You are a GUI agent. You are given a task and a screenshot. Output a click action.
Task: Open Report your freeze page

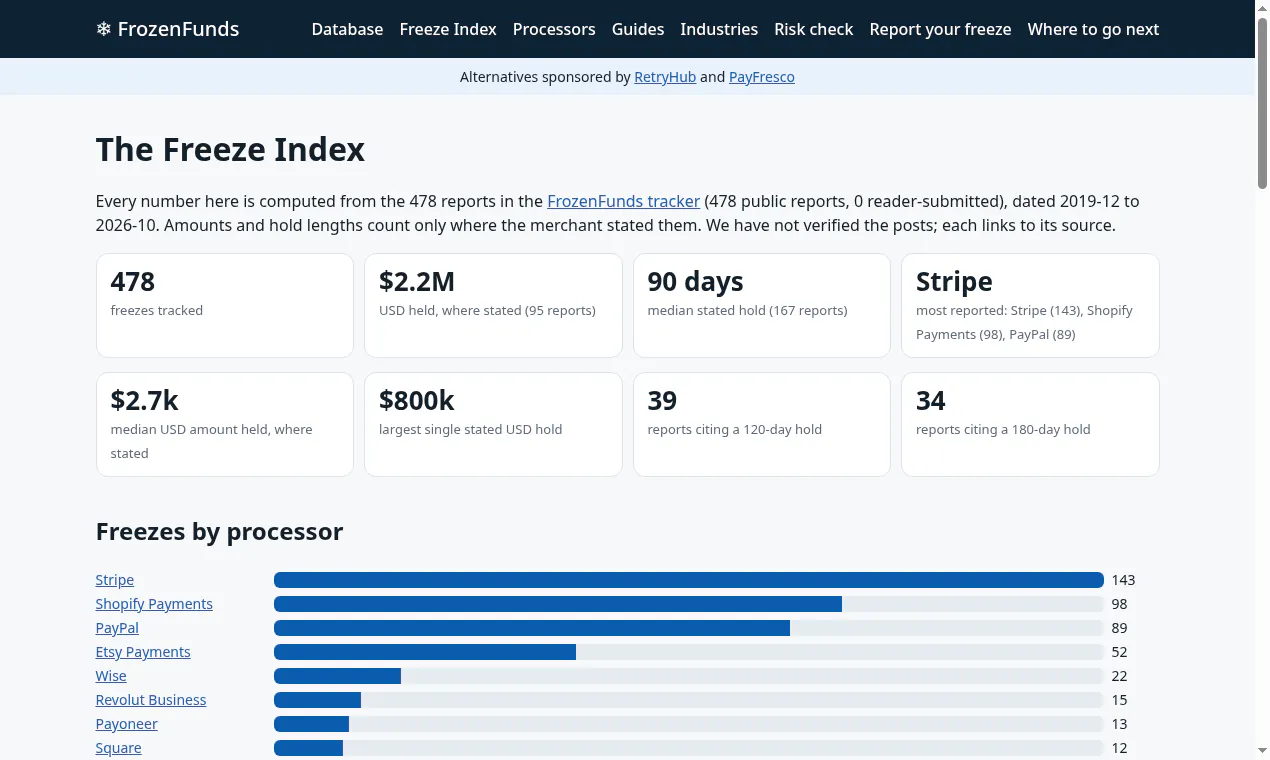click(x=940, y=29)
